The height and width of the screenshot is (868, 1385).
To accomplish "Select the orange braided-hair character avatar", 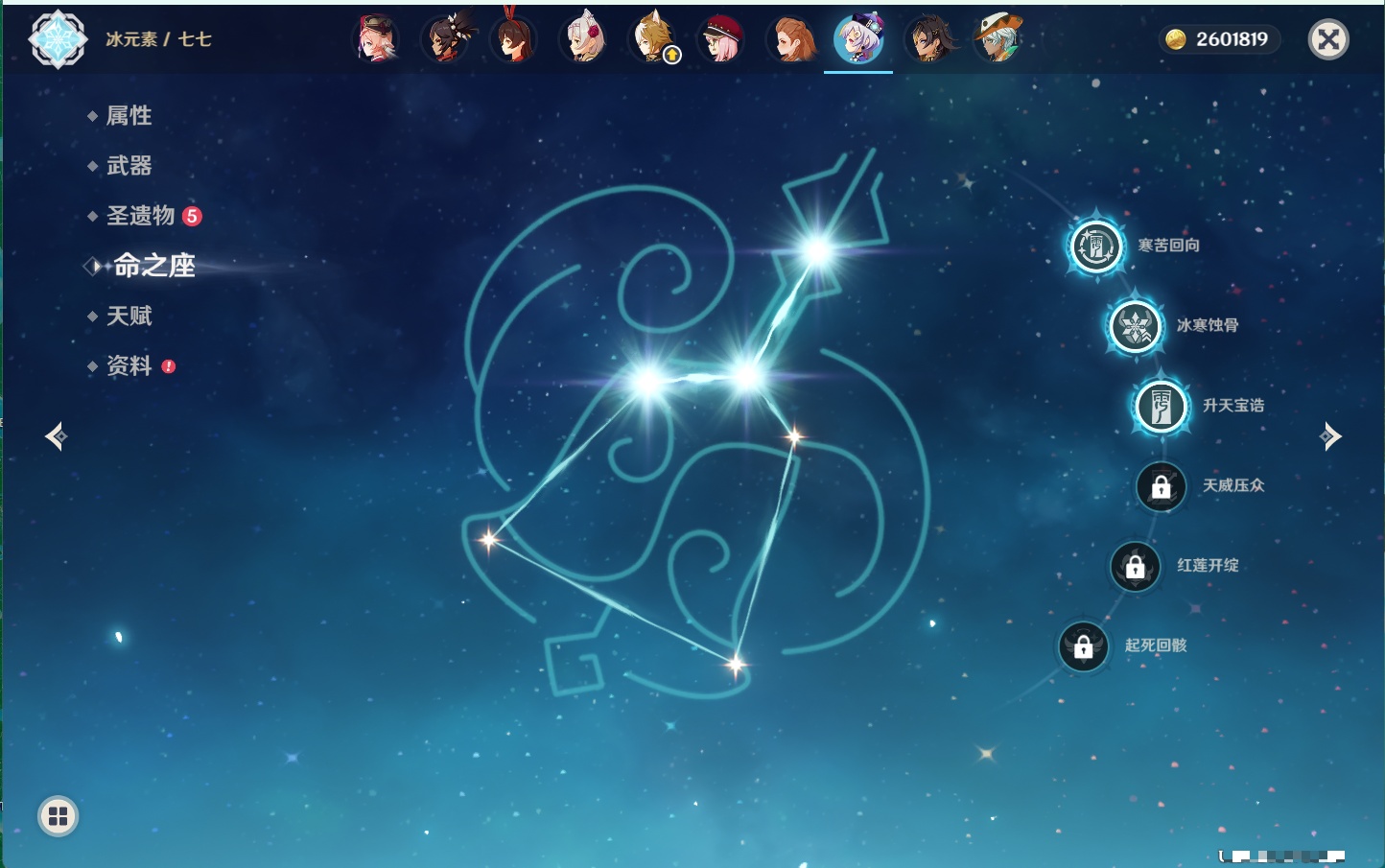I will pyautogui.click(x=790, y=39).
